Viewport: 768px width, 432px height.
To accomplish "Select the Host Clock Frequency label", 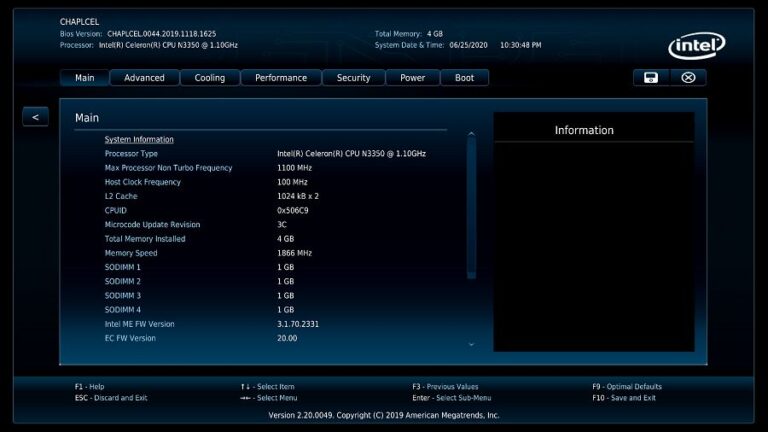I will click(143, 182).
